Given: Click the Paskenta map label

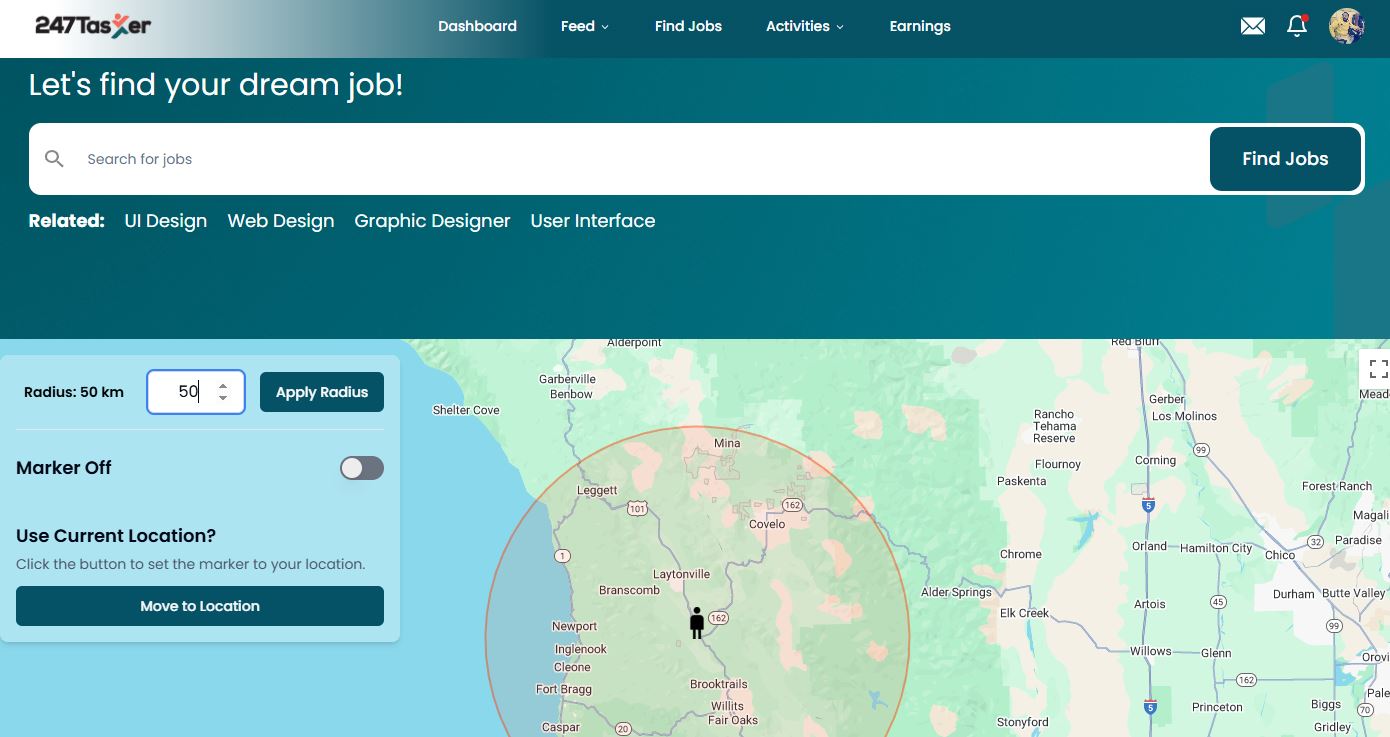Looking at the screenshot, I should [x=1022, y=481].
